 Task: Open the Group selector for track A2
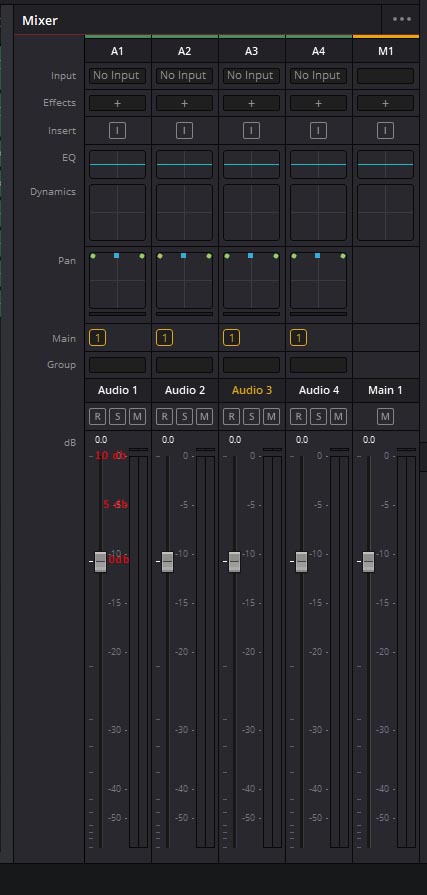(184, 365)
